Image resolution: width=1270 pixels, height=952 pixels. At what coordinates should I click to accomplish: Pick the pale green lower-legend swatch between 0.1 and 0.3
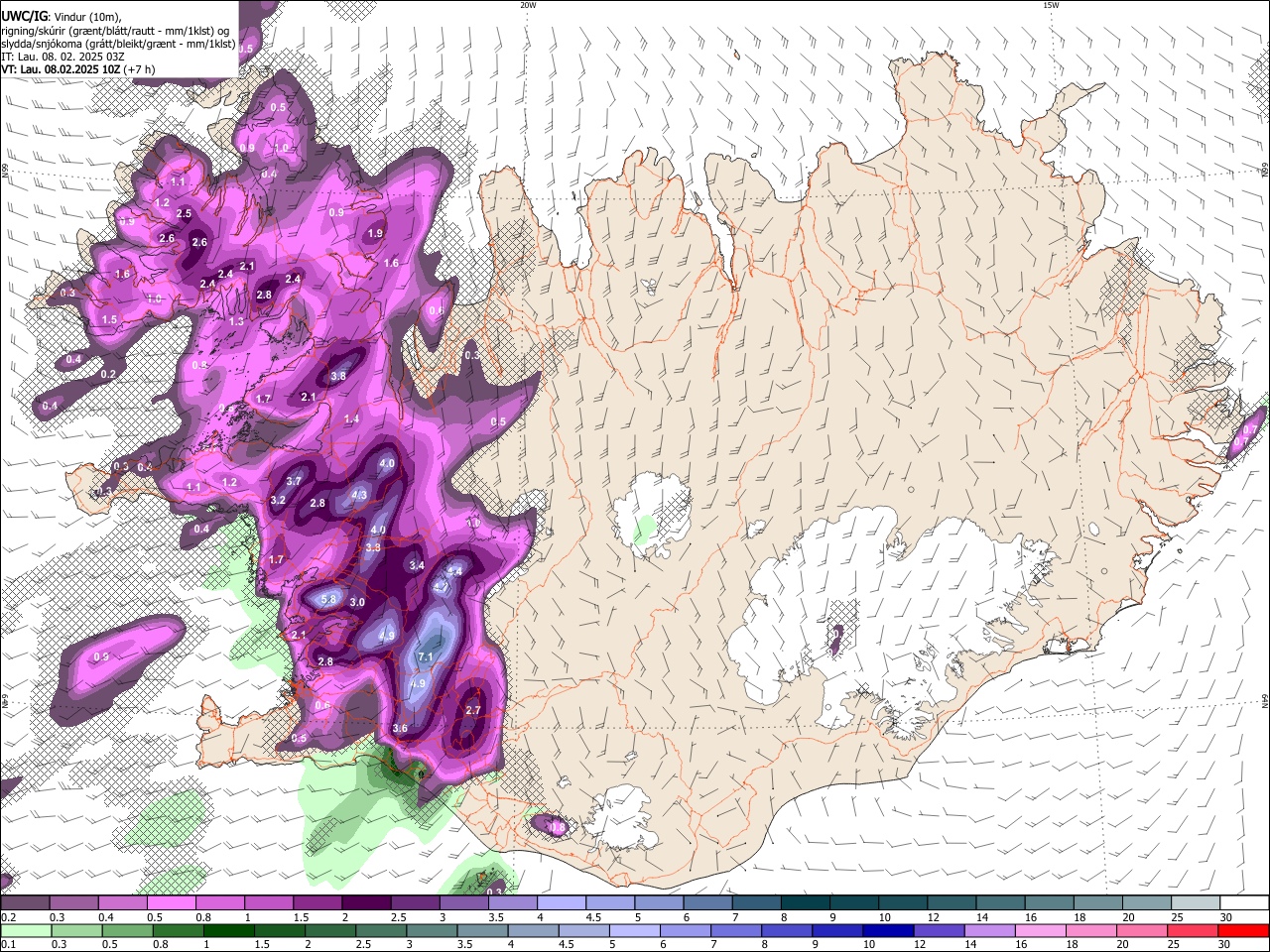[26, 930]
